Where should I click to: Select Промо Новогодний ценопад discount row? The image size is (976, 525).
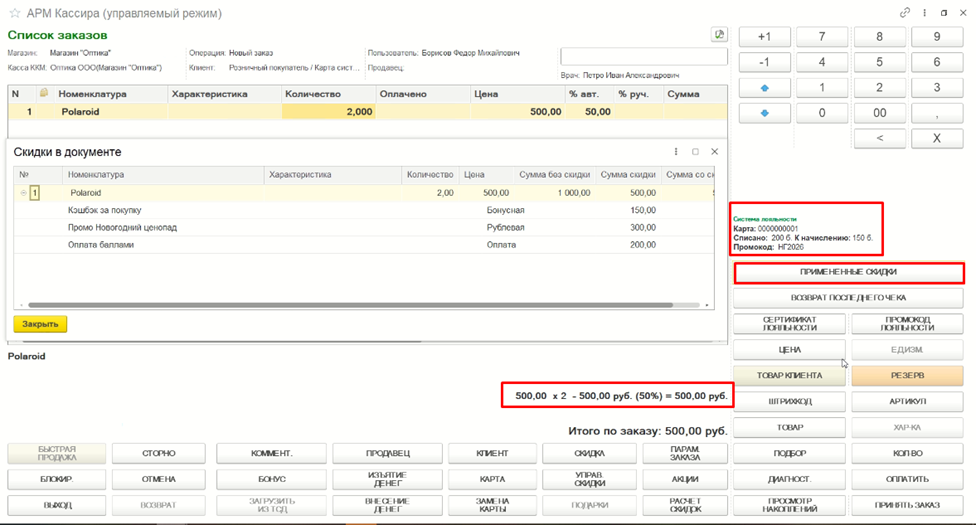pyautogui.click(x=364, y=227)
